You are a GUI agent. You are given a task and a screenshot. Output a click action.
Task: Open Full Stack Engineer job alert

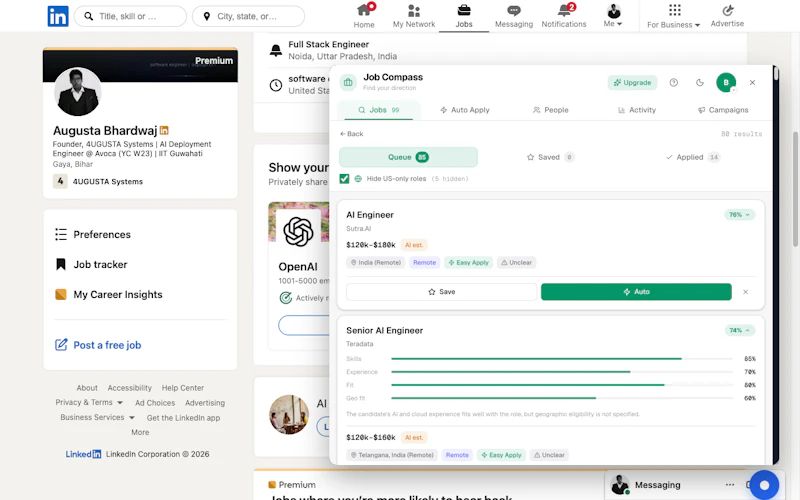point(329,44)
